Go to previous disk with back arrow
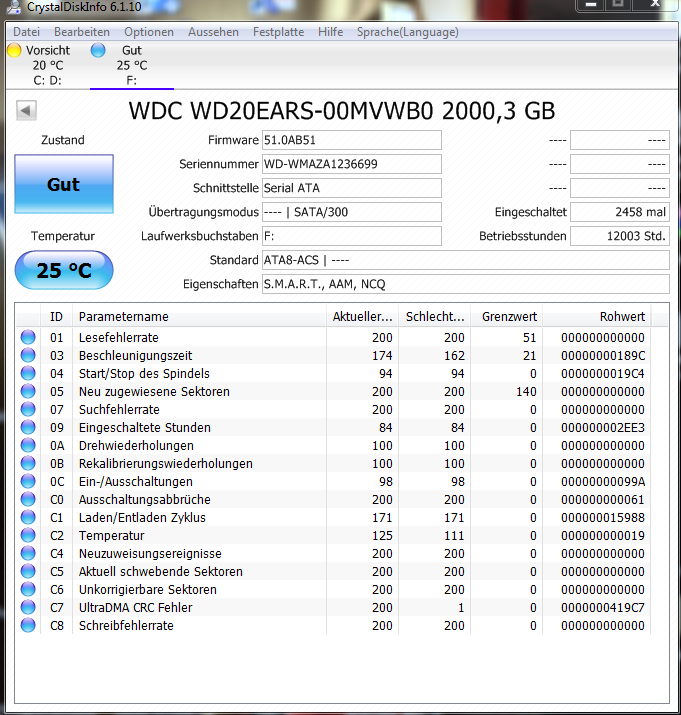 [x=26, y=110]
